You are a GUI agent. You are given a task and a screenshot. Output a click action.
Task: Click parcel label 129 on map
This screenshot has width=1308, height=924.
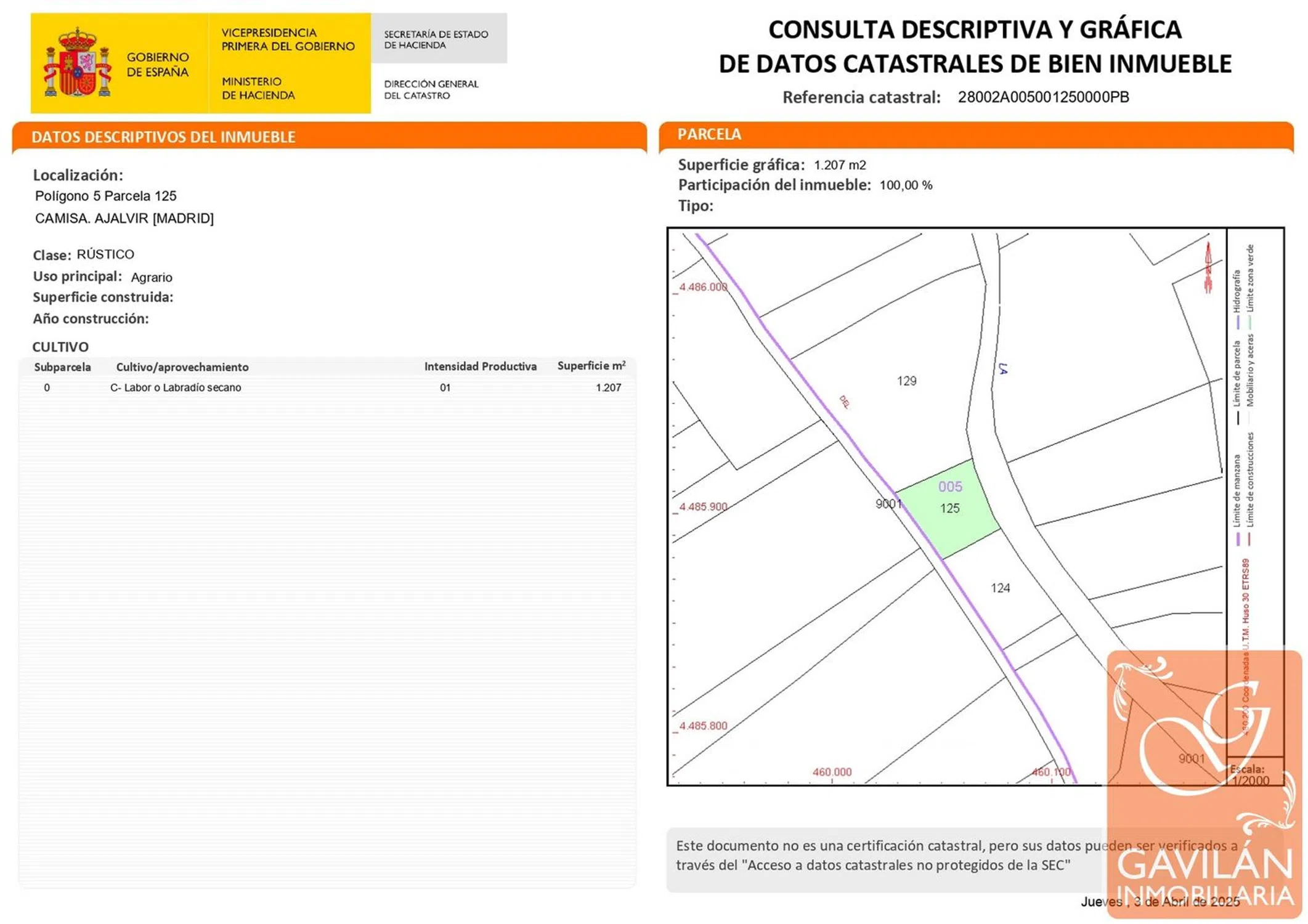pos(906,381)
